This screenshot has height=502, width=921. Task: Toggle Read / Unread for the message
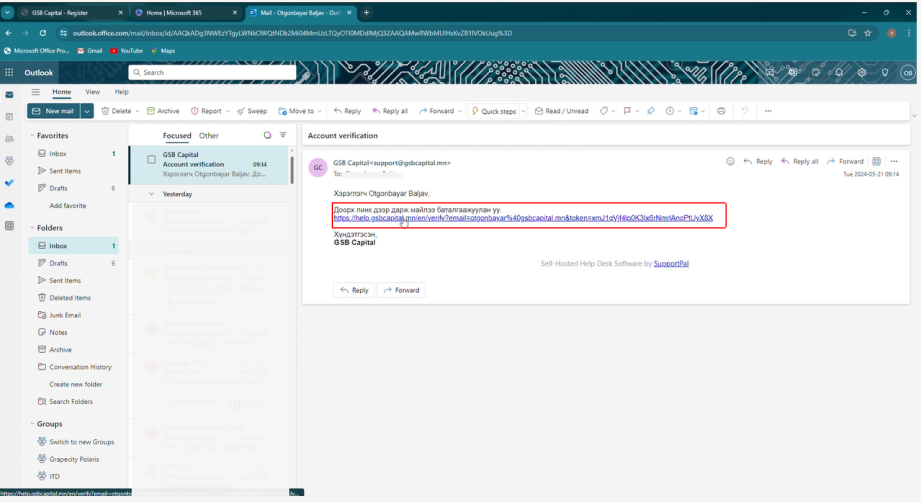point(562,111)
